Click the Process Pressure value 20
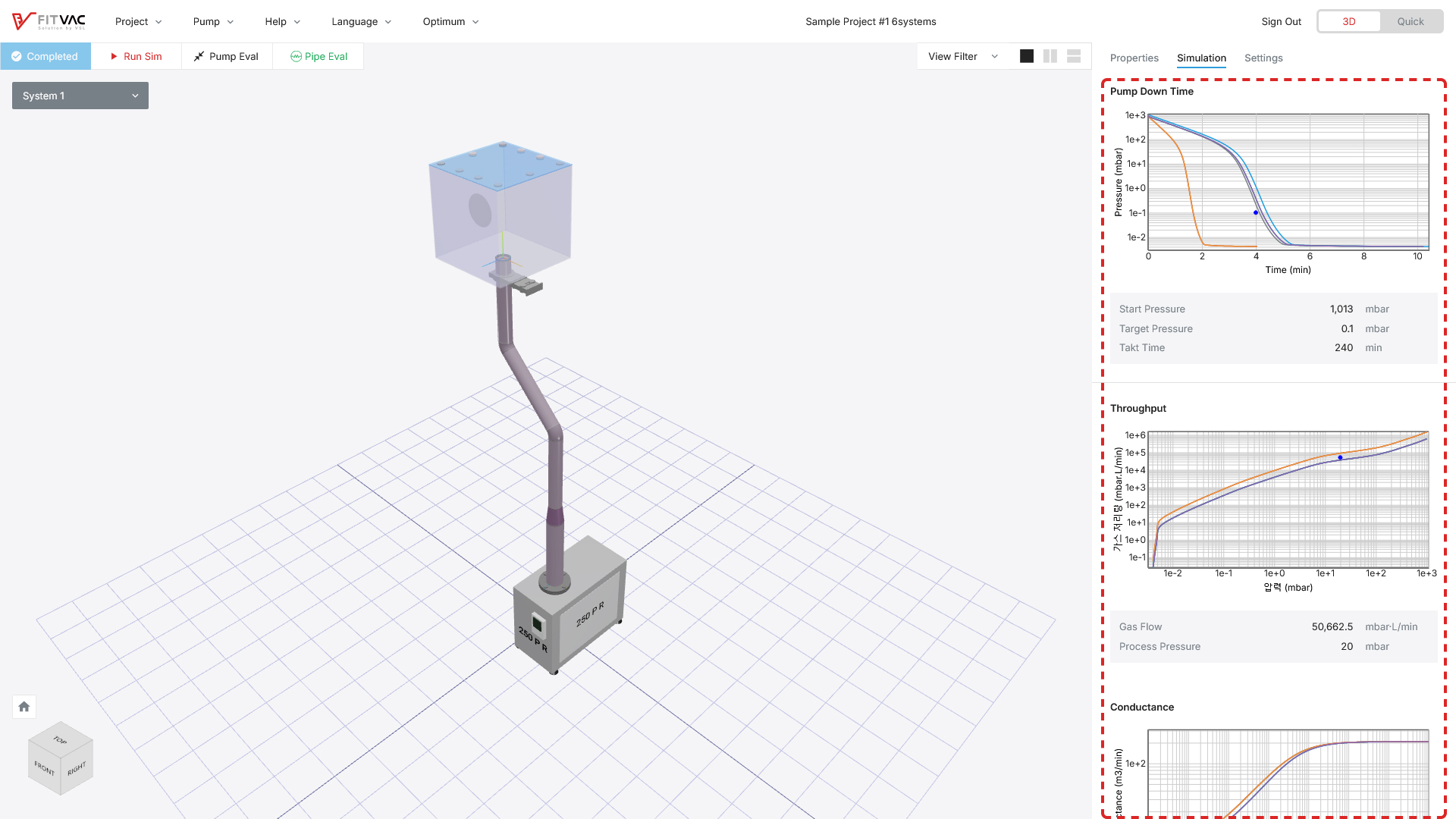 tap(1347, 646)
